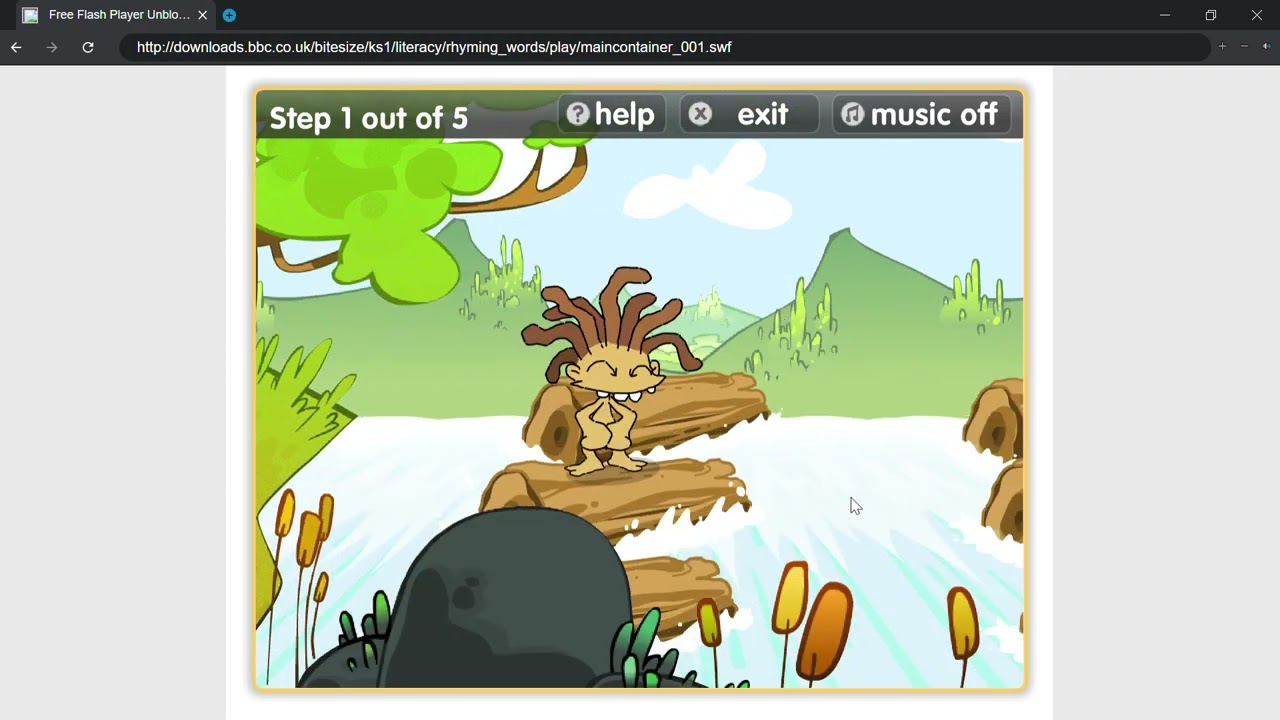Click the 'Step 1 out of 5' text
The image size is (1280, 720).
tap(369, 118)
